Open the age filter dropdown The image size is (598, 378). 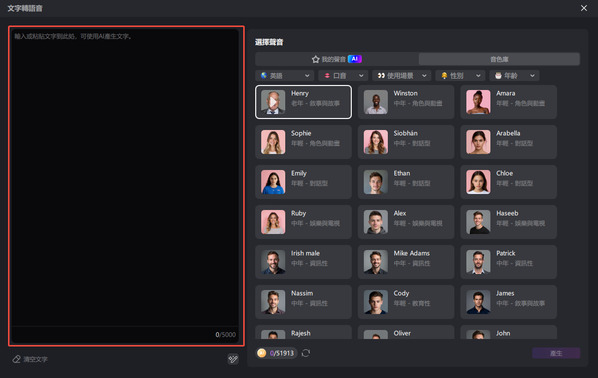(x=514, y=76)
